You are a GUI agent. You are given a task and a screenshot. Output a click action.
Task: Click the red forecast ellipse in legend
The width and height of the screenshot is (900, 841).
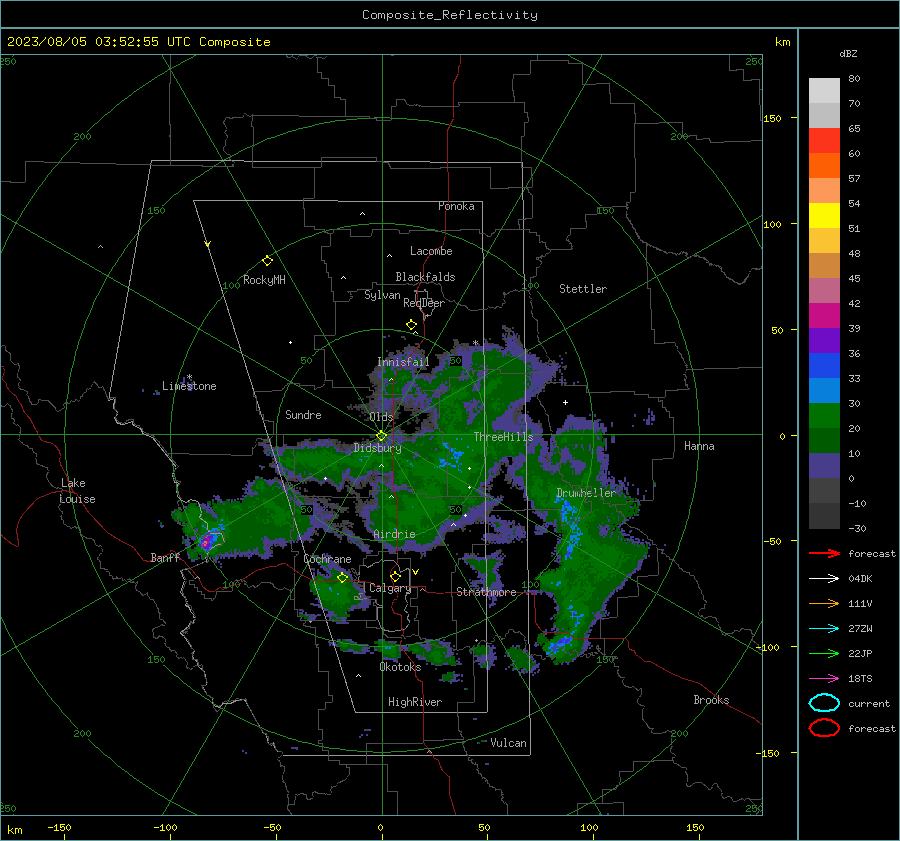[824, 728]
